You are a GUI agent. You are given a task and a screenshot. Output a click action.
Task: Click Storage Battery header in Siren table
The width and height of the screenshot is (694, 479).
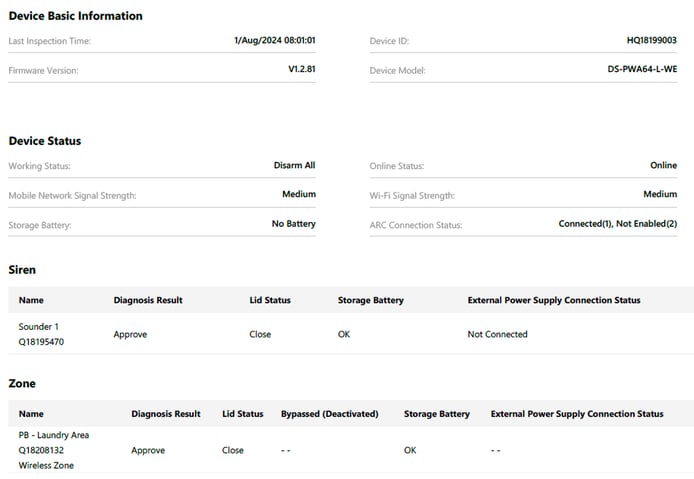click(371, 300)
